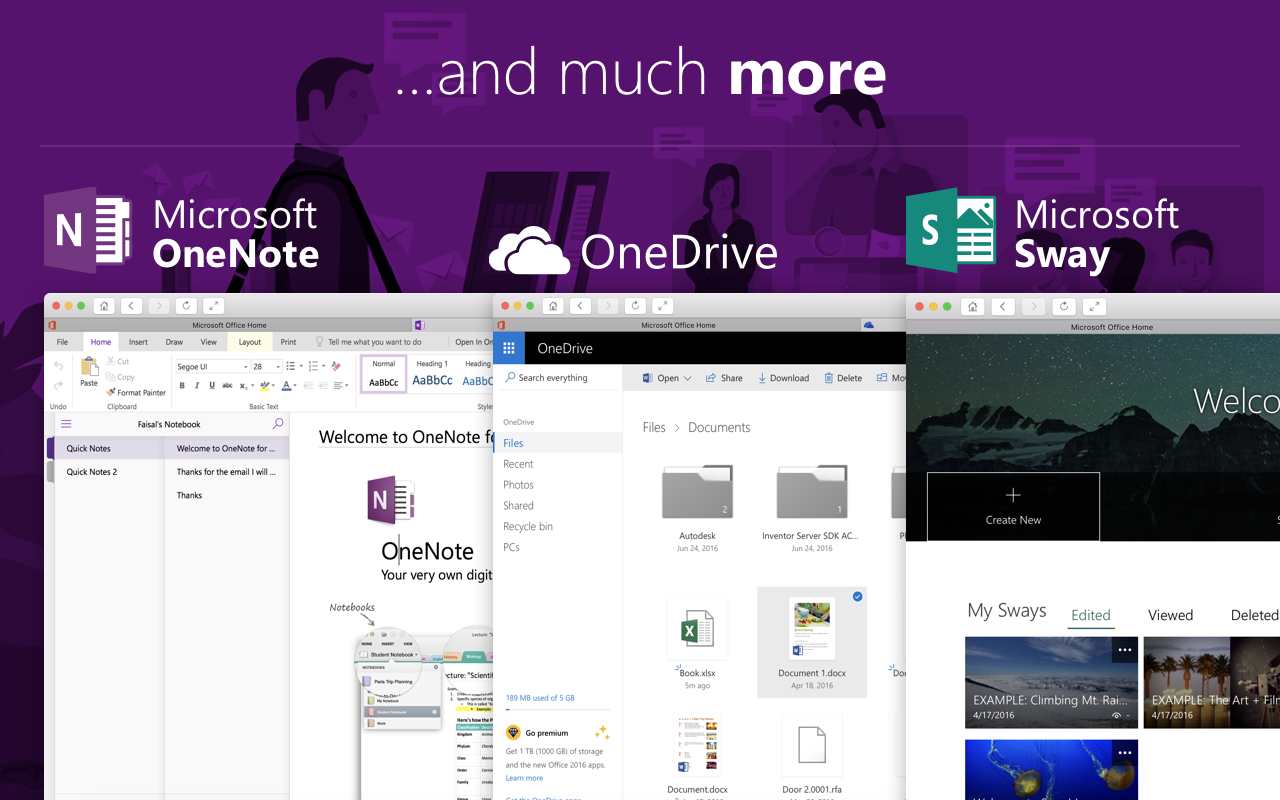Click the Learn more link in OneDrive

(524, 778)
